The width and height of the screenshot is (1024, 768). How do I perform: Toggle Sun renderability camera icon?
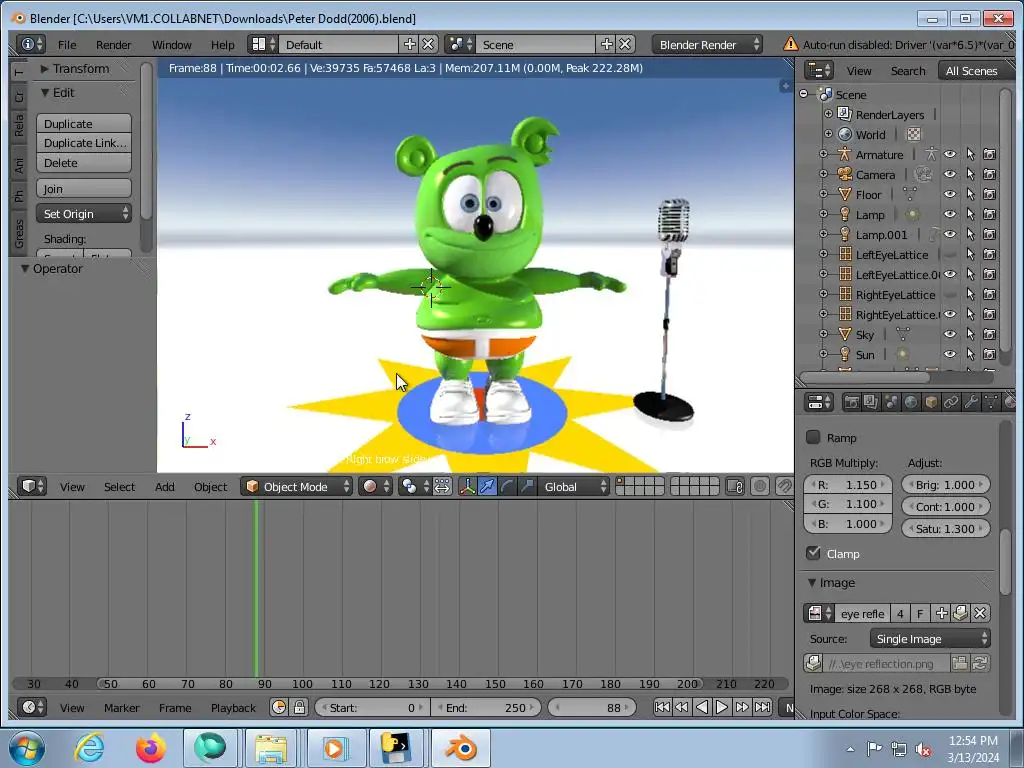[x=989, y=354]
